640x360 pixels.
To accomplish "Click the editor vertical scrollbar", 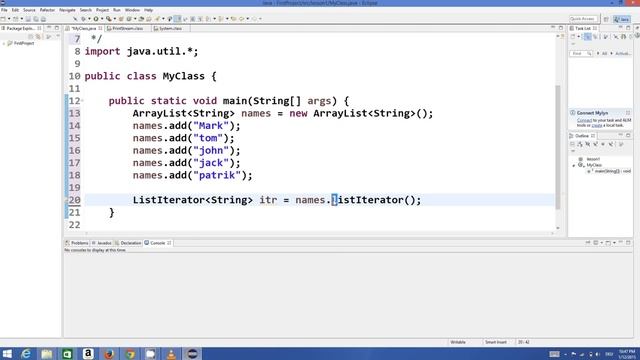I will click(x=558, y=147).
